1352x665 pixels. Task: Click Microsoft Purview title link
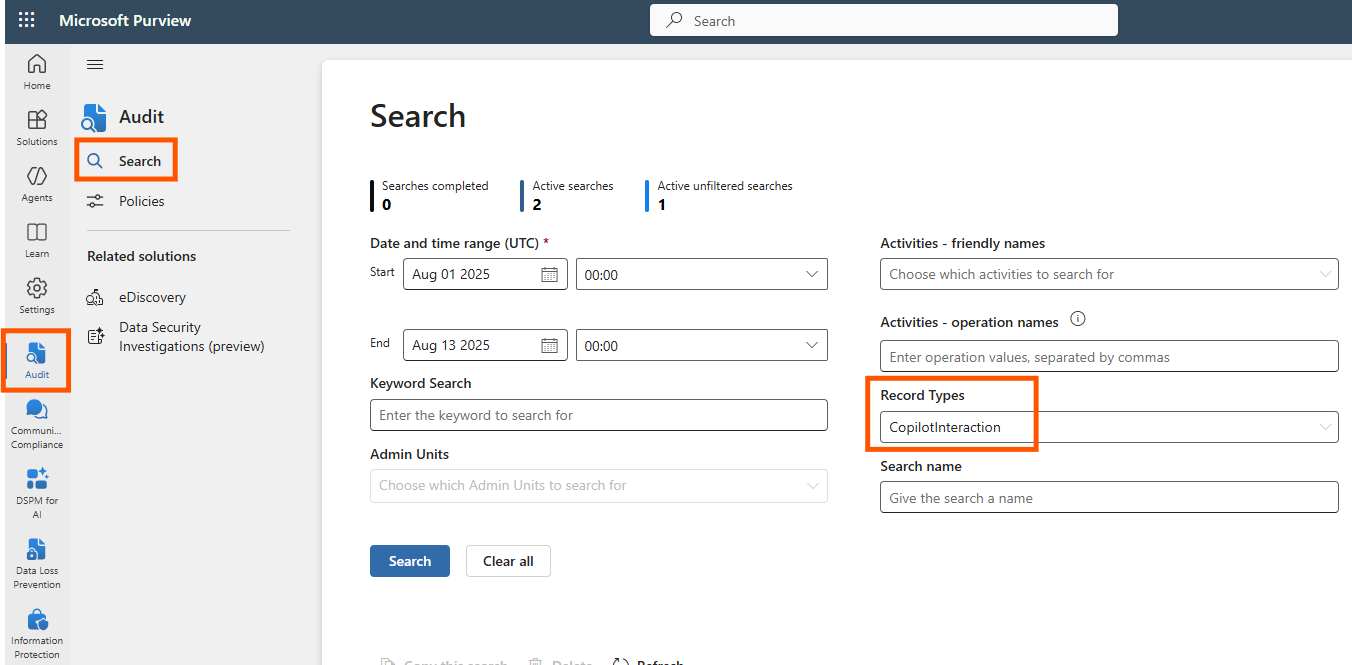125,20
